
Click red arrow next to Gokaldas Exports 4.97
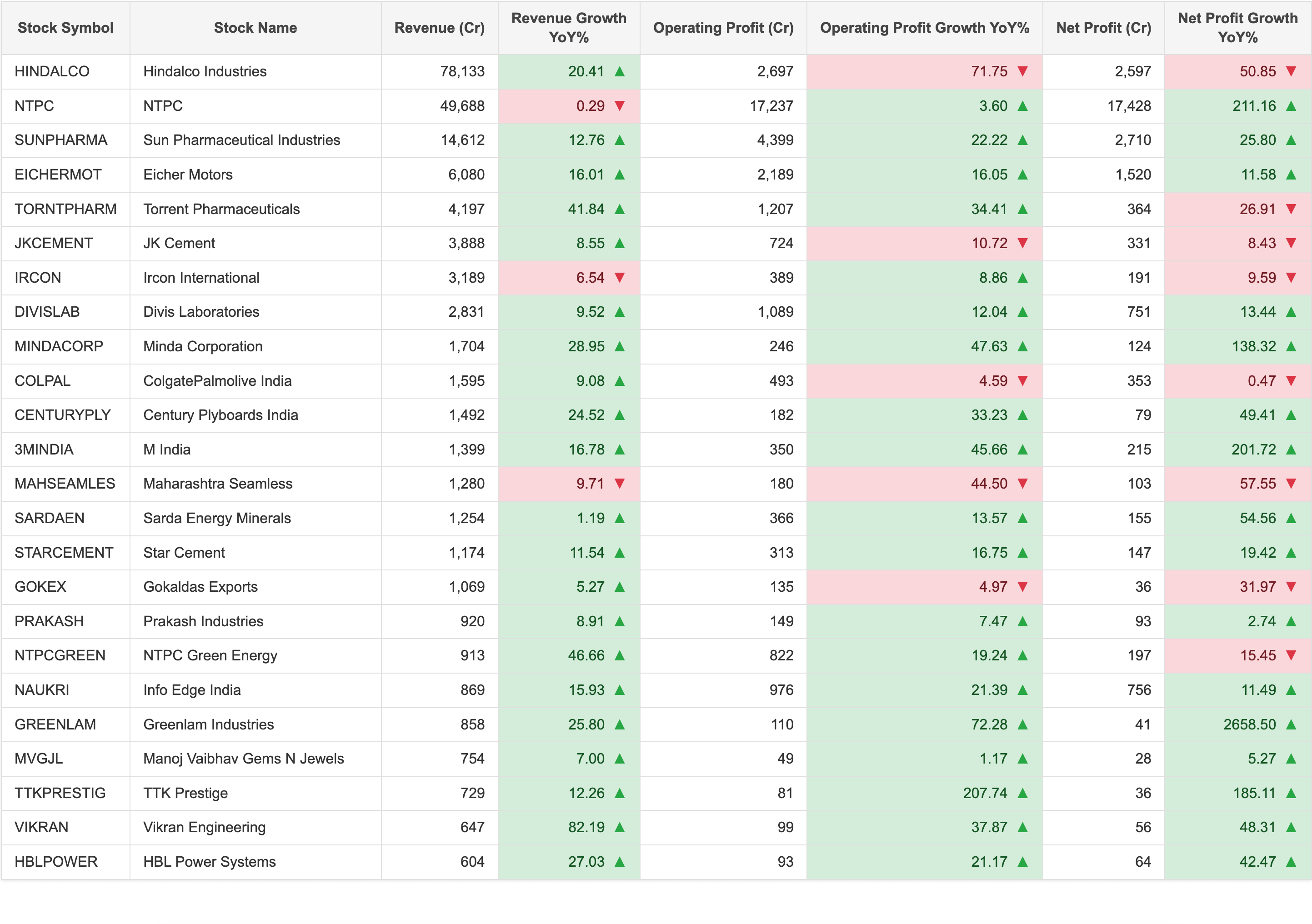[1023, 587]
